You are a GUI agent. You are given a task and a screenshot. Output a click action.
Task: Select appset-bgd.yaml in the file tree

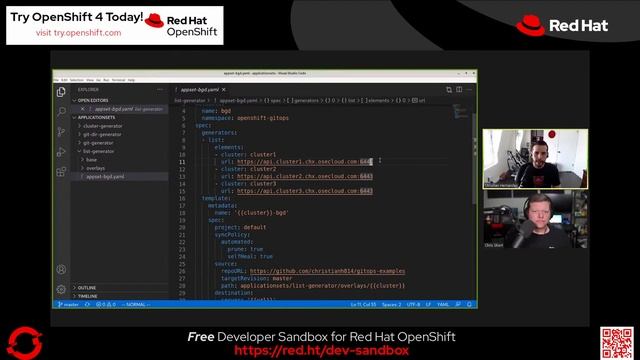(x=120, y=177)
